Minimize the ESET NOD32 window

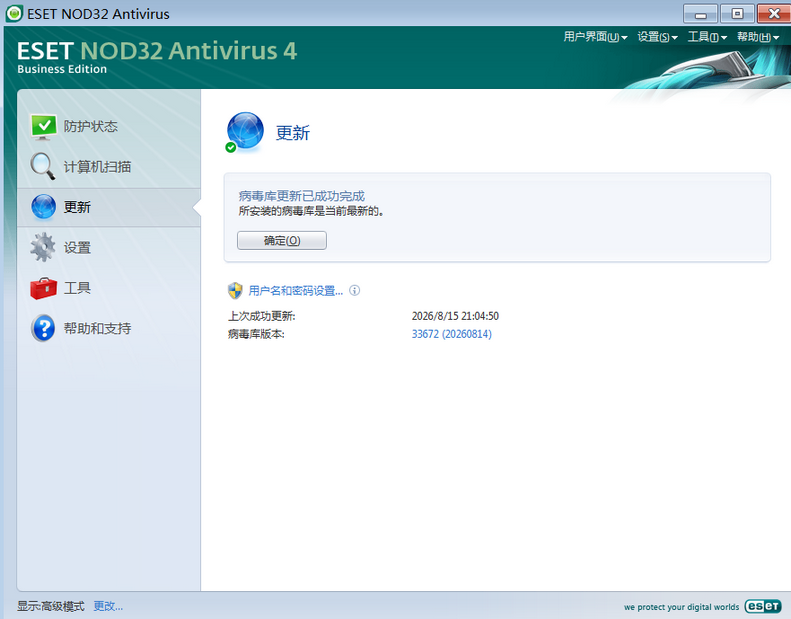[700, 14]
